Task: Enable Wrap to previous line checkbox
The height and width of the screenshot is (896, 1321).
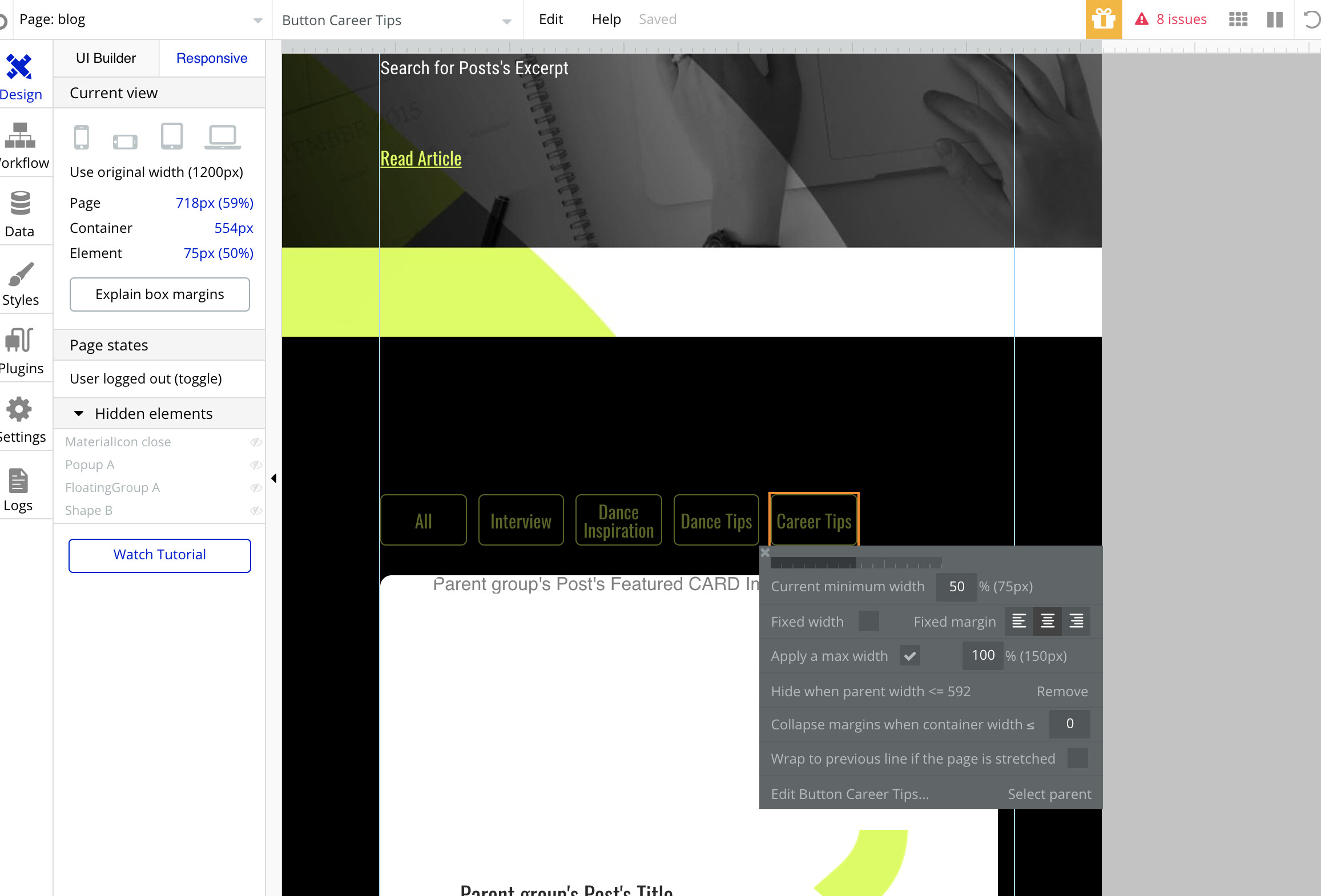Action: [1077, 758]
